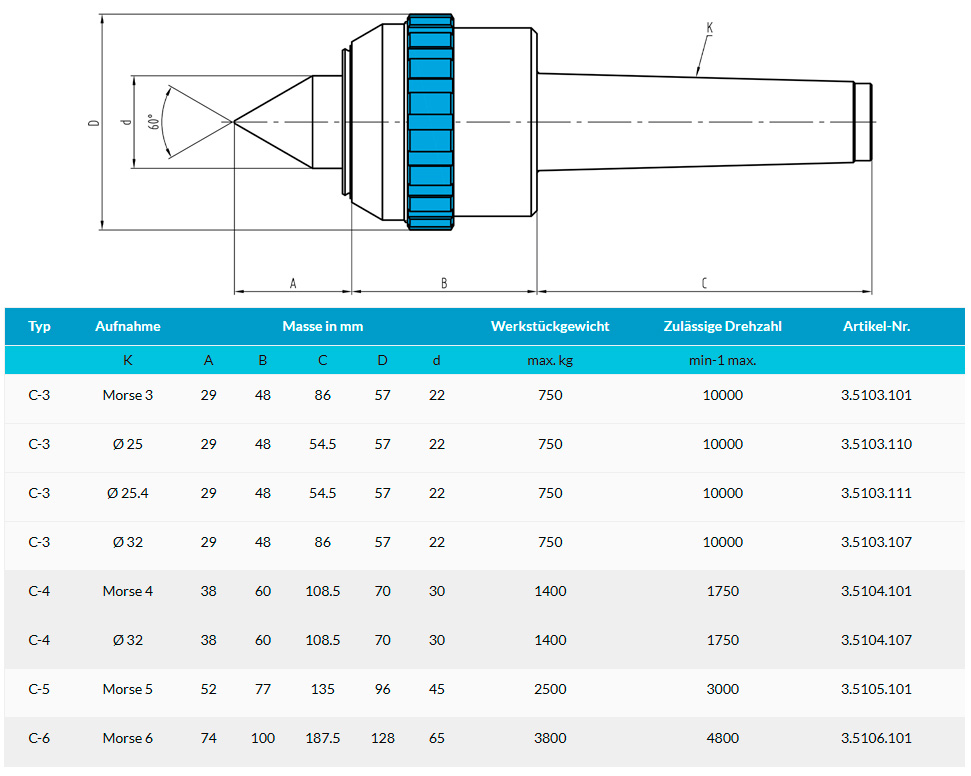Click the Werkstückgewicht column header
Image resolution: width=971 pixels, height=776 pixels.
click(x=550, y=326)
